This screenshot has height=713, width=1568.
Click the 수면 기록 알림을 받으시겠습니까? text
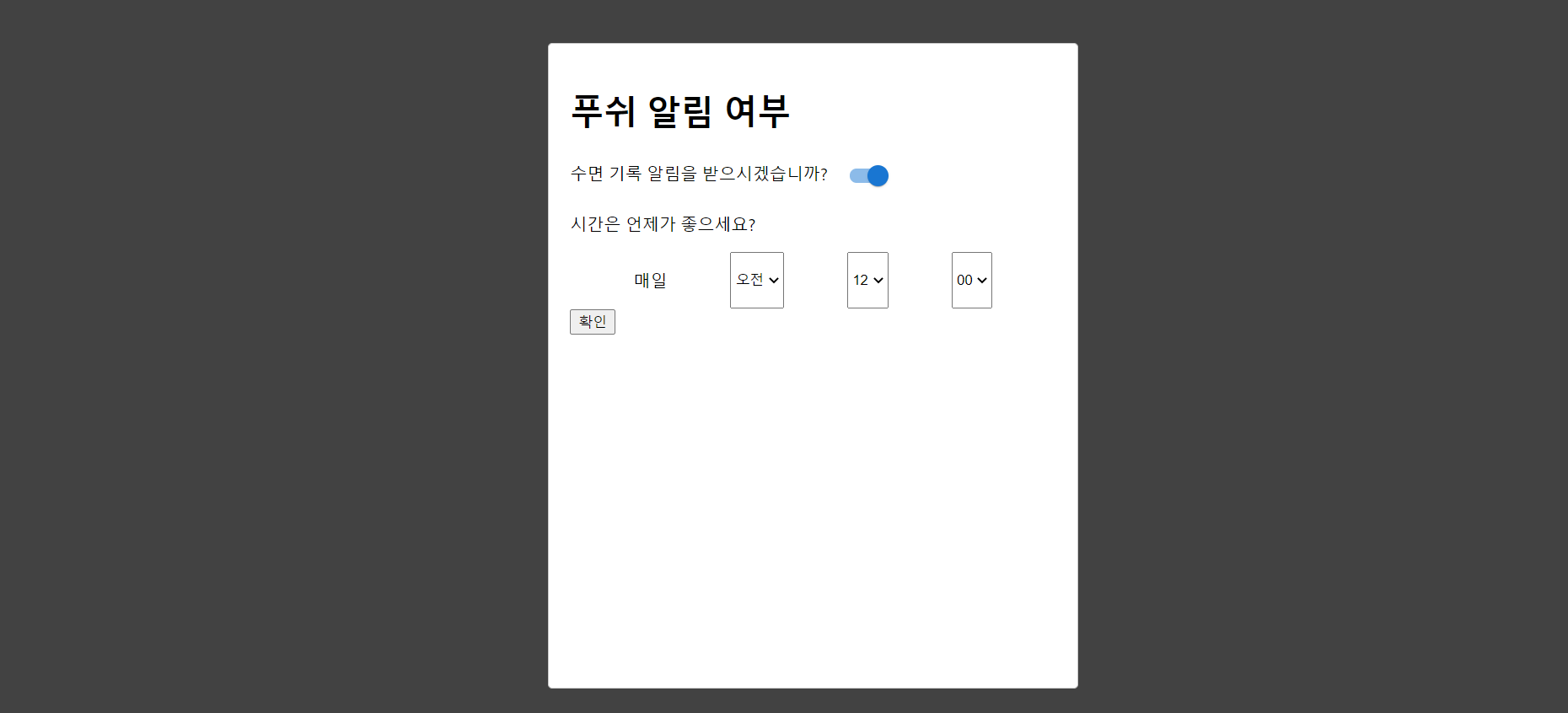coord(699,174)
